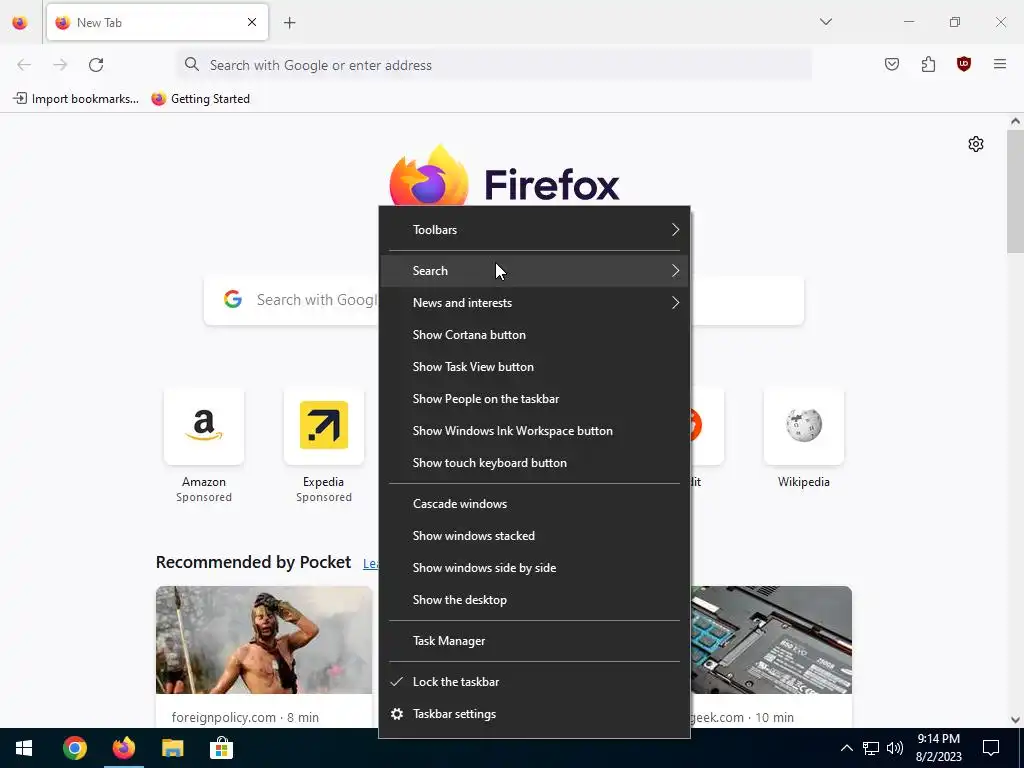Close the New Tab tab
Screen dimensions: 1024x768
tap(252, 22)
